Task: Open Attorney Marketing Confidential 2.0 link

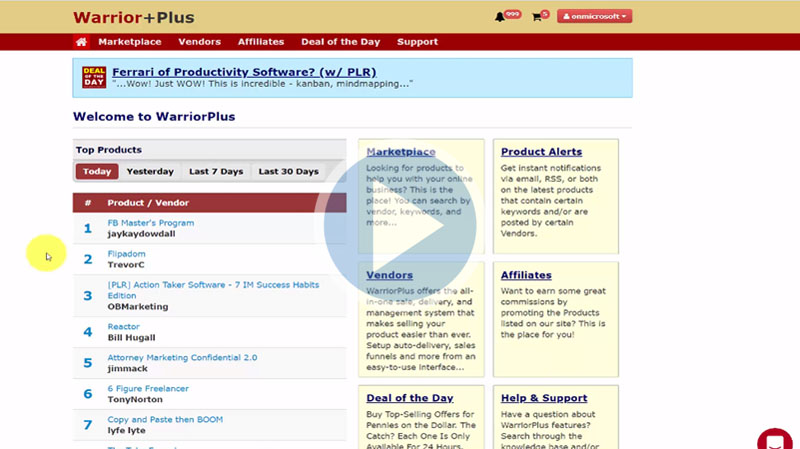Action: pos(182,357)
